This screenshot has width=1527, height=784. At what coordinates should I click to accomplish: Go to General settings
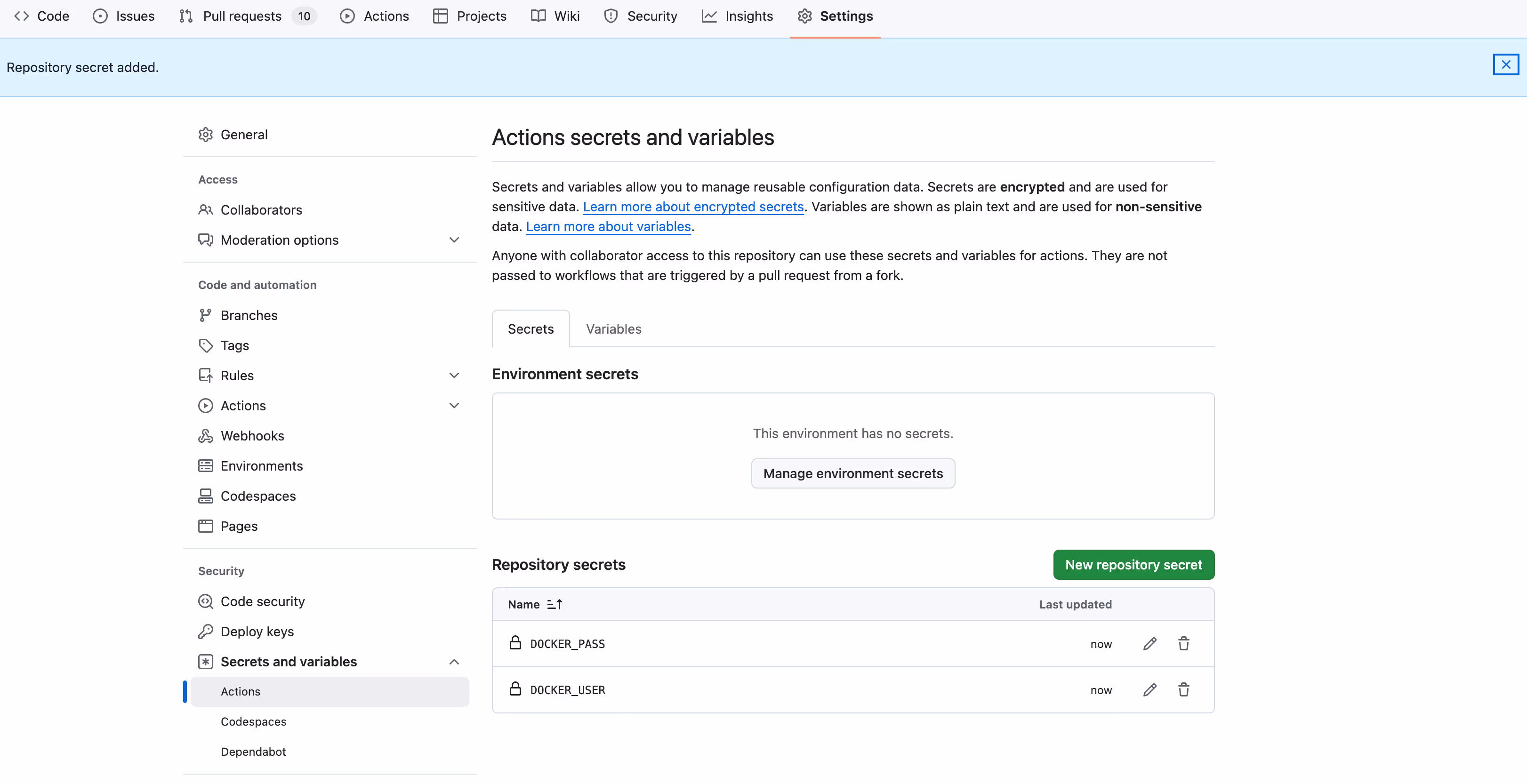[330, 135]
